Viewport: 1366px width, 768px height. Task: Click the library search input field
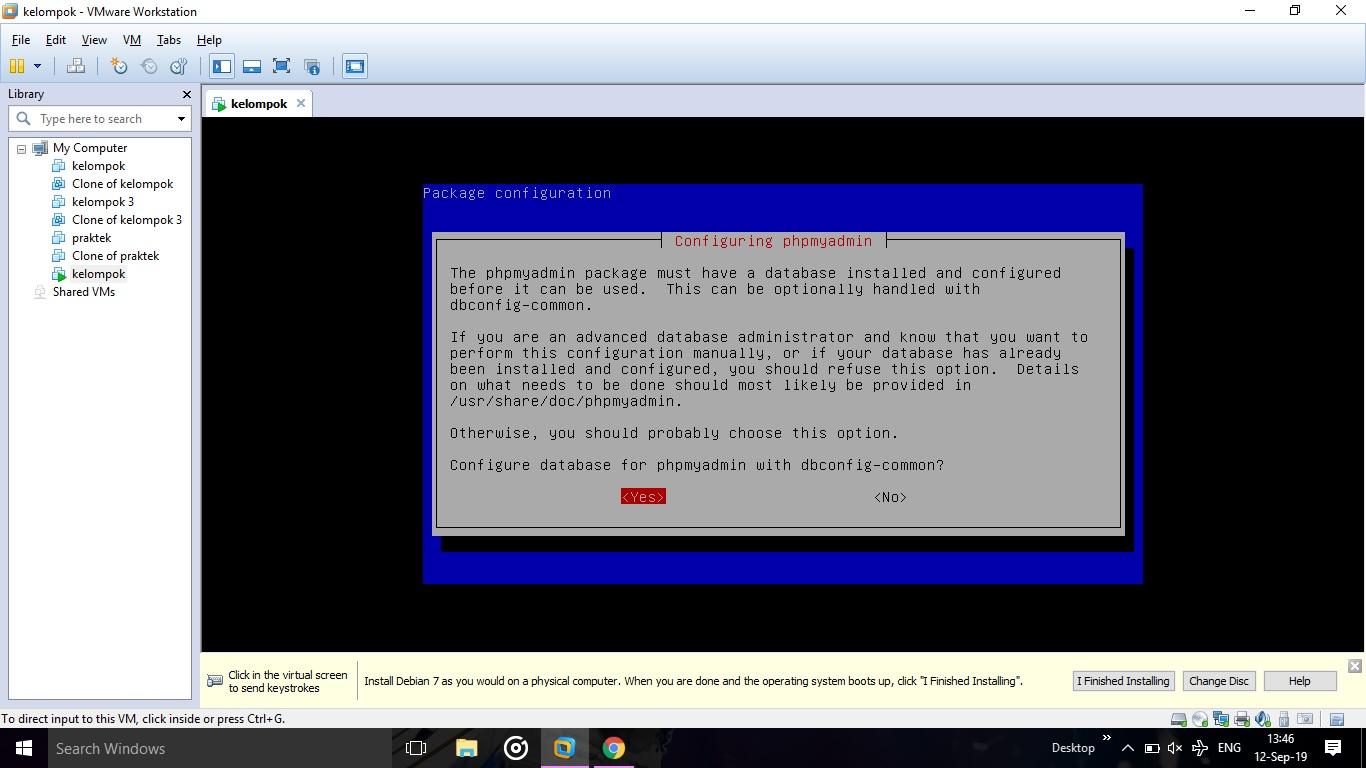(x=100, y=118)
